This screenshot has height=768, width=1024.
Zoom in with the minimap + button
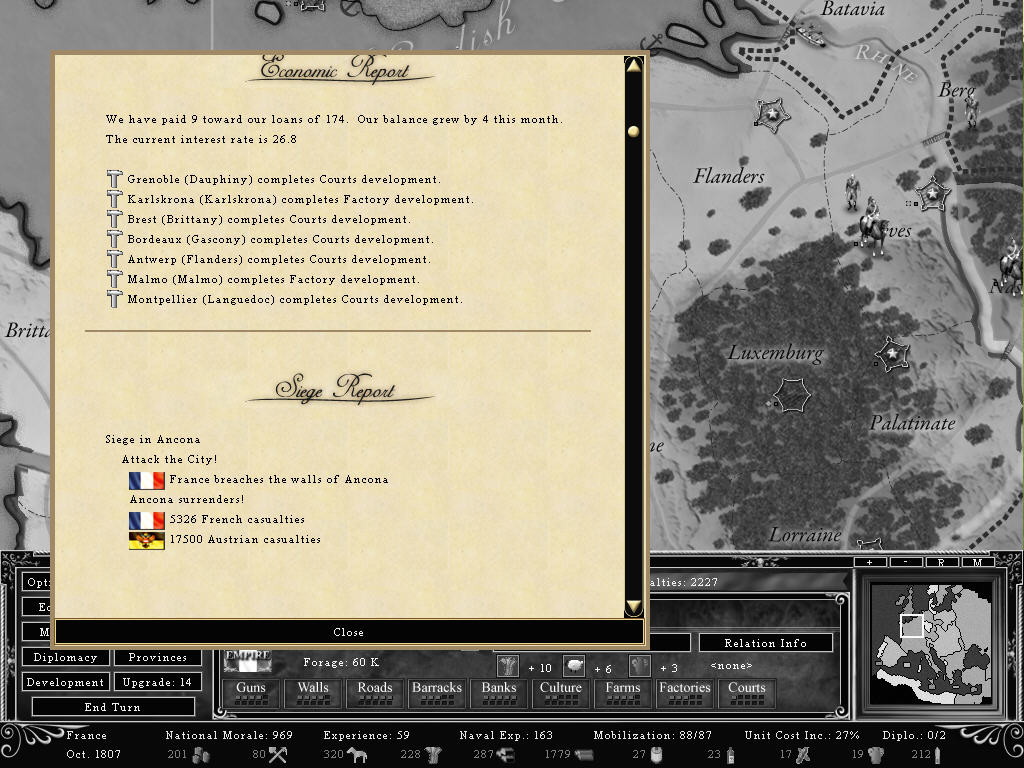[x=870, y=562]
